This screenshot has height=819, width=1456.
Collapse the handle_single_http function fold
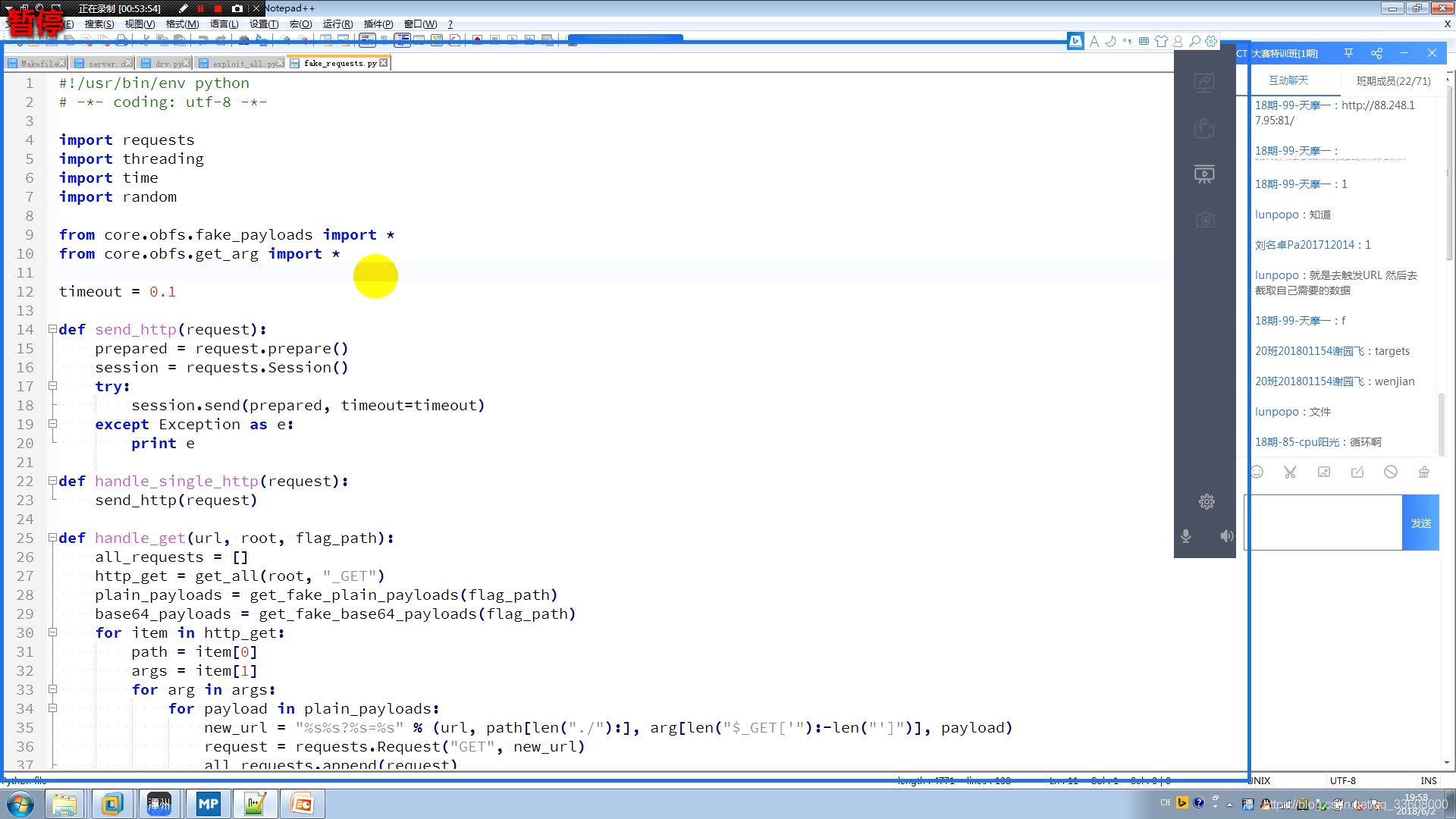[52, 481]
